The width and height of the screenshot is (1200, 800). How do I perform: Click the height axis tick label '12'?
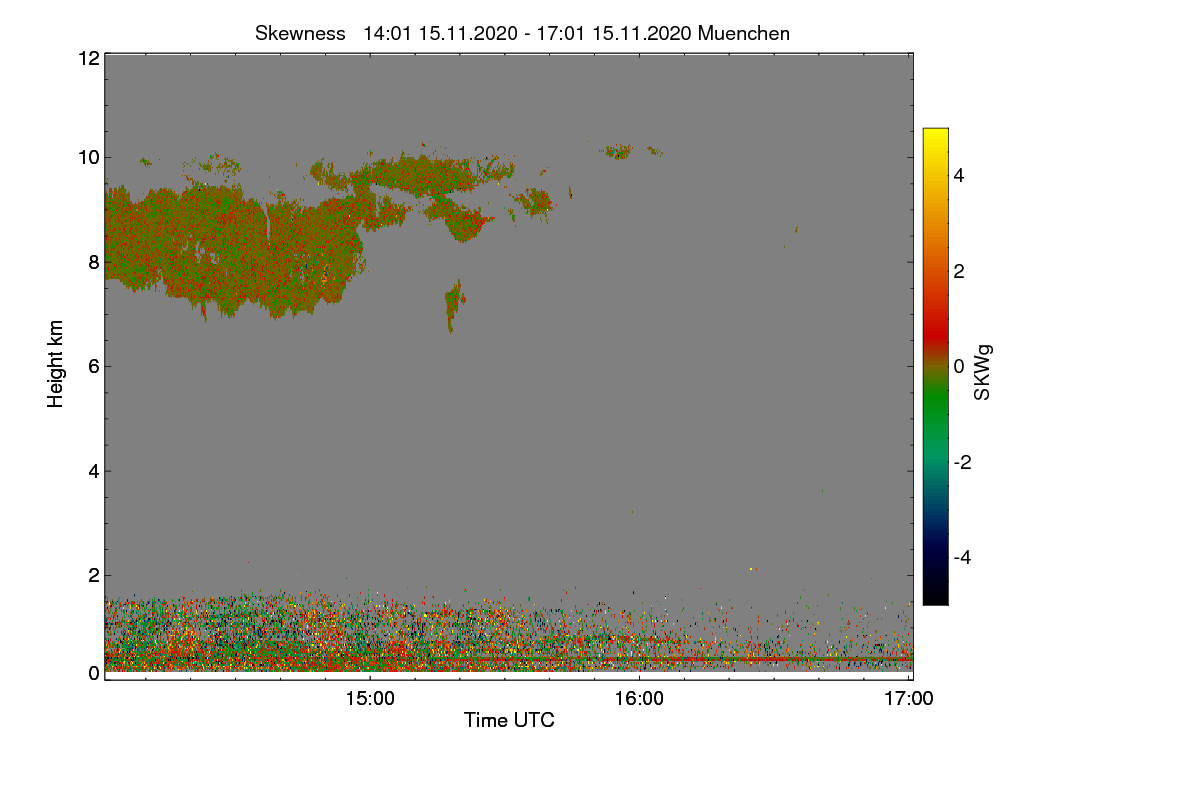coord(87,58)
